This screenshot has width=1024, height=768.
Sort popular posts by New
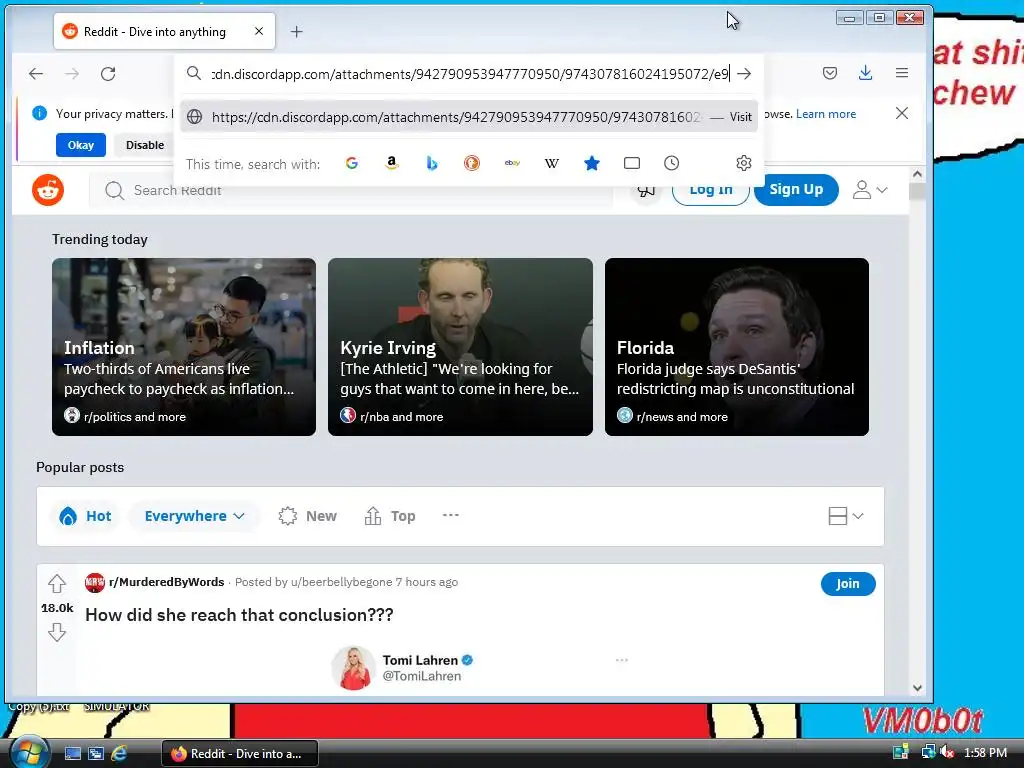click(307, 516)
